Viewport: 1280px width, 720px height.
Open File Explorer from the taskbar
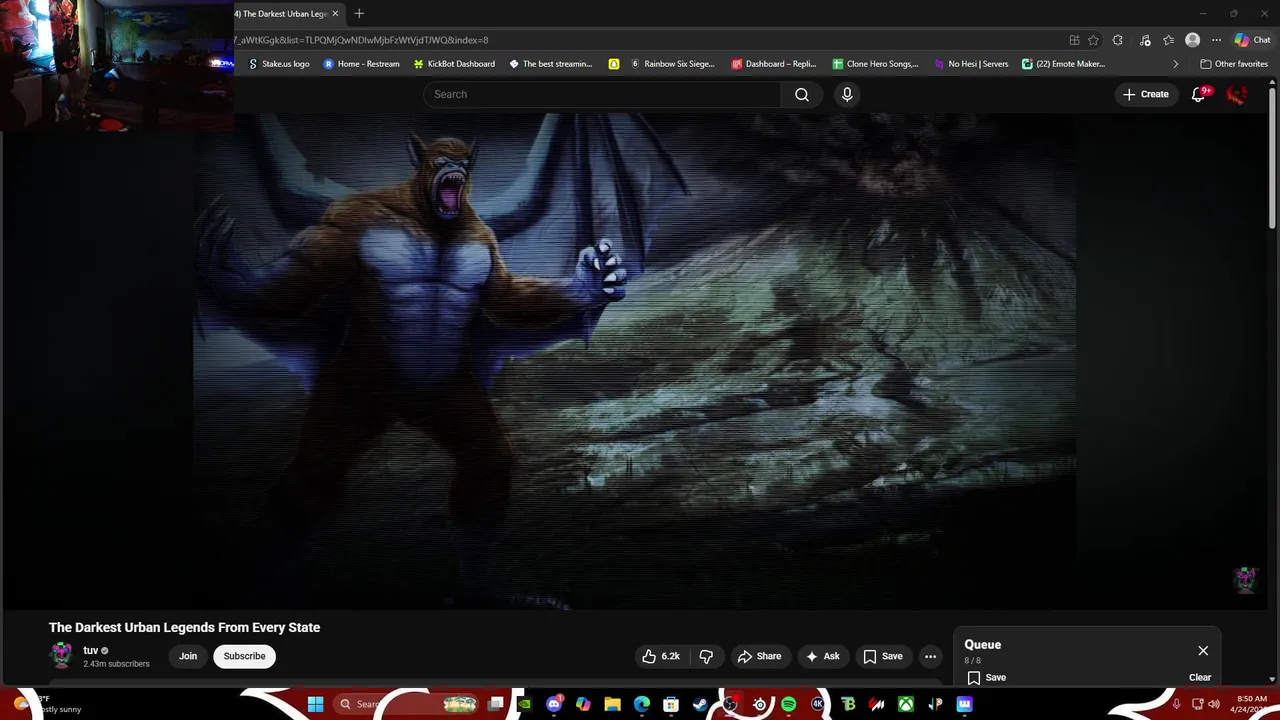tap(613, 704)
